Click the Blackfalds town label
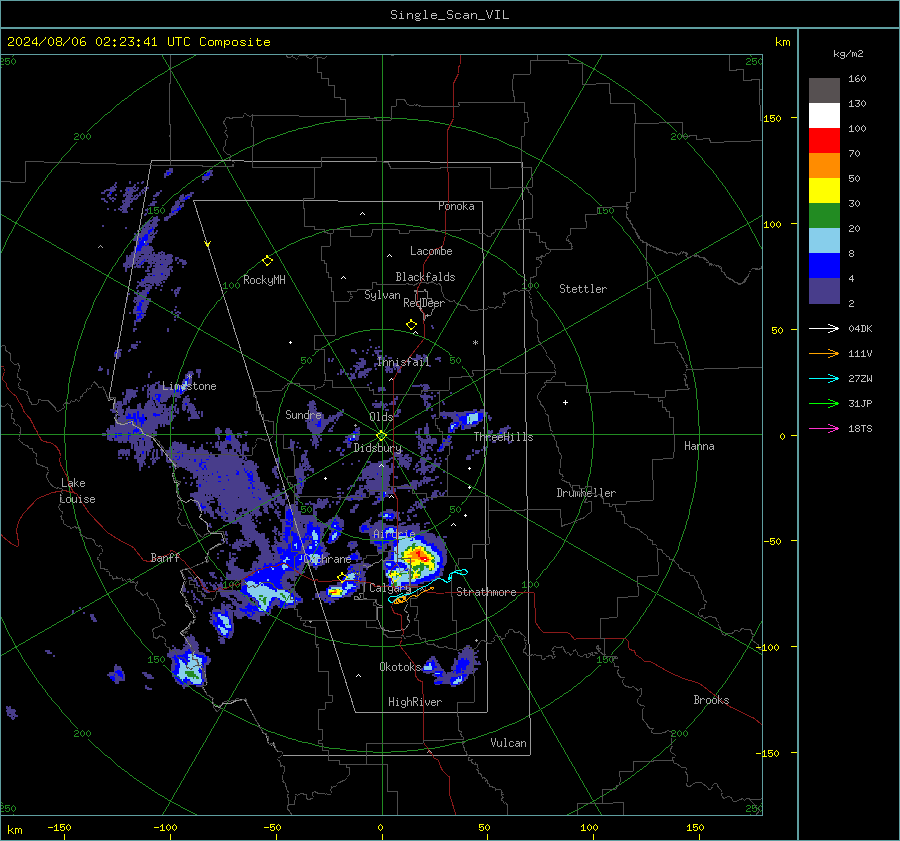 425,277
